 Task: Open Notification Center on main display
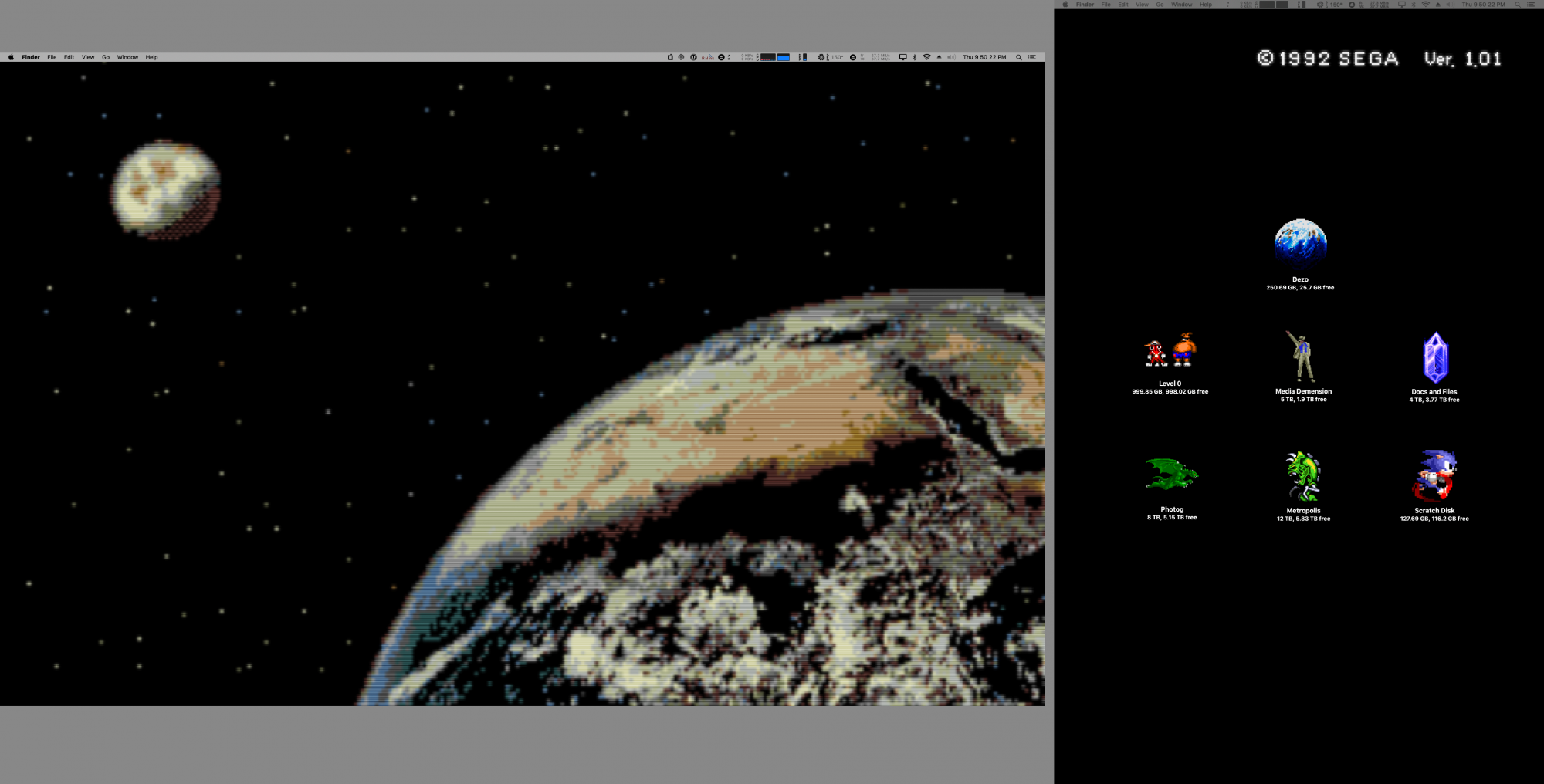[x=1032, y=57]
